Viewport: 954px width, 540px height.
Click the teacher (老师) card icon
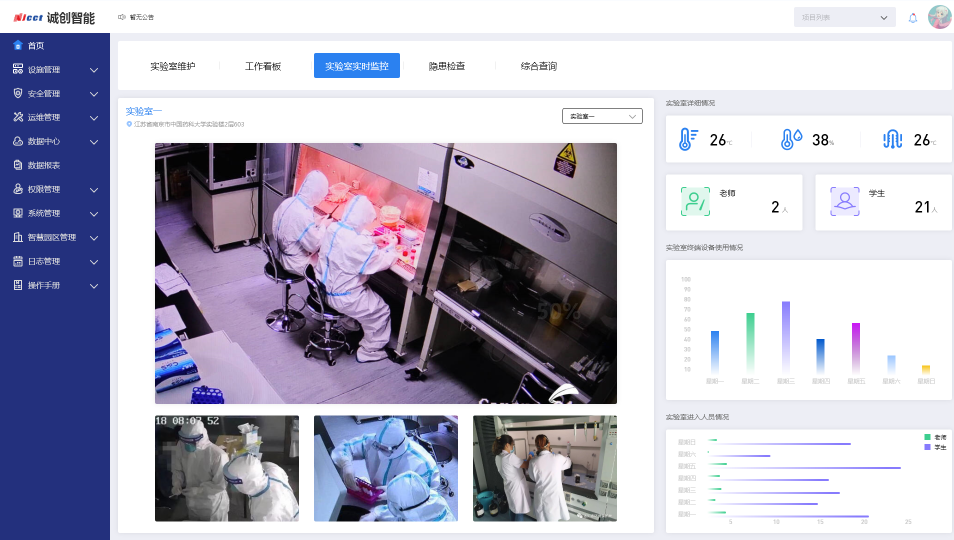click(695, 202)
